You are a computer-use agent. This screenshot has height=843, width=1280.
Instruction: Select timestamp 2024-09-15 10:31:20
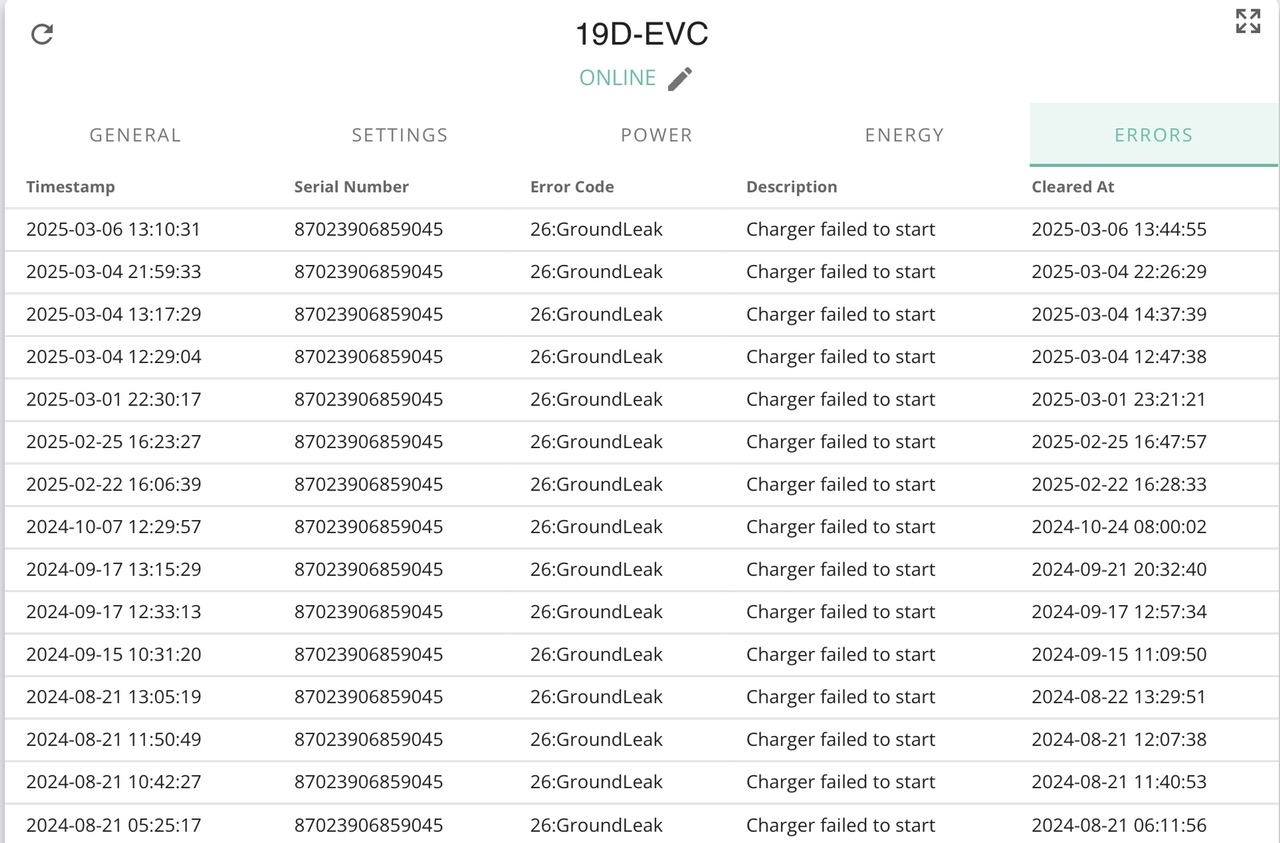[x=113, y=654]
